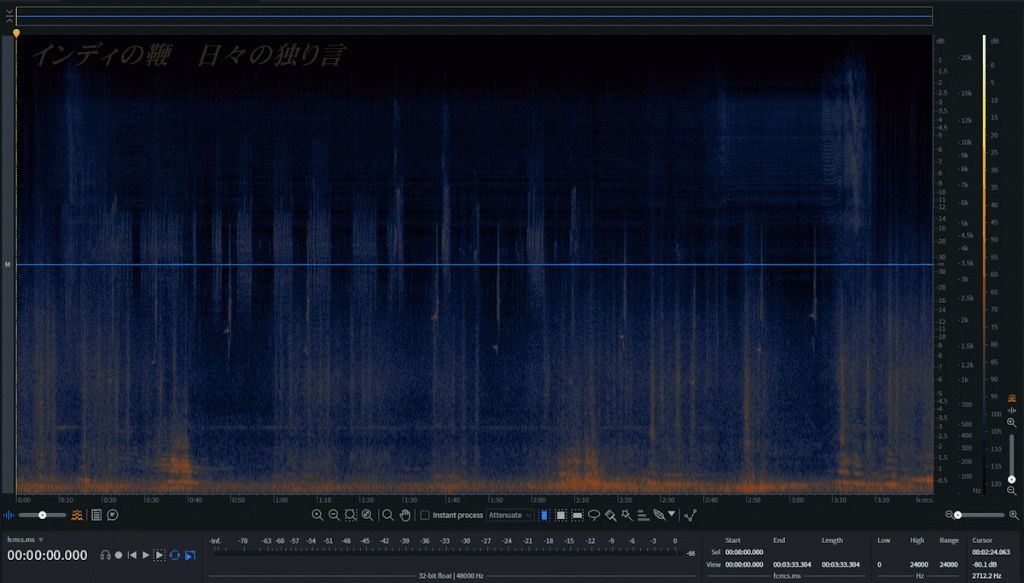Screen dimensions: 1024x583
Task: Click the Zoom to selection icon
Action: tap(351, 515)
